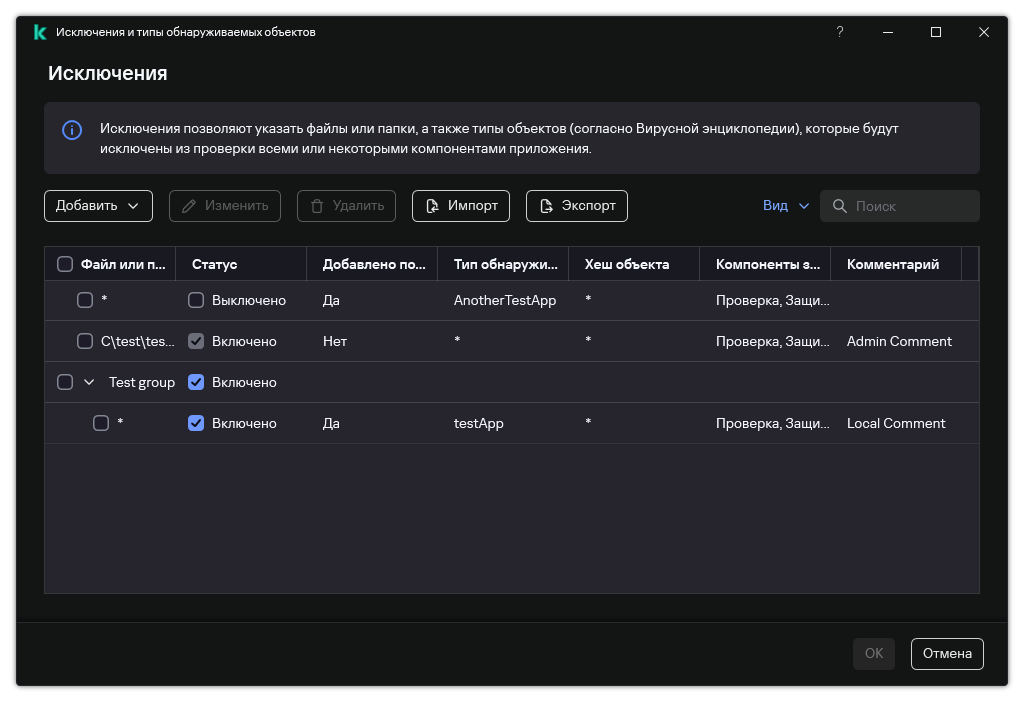This screenshot has width=1024, height=702.
Task: Toggle the select-all checkbox in table header
Action: click(65, 264)
